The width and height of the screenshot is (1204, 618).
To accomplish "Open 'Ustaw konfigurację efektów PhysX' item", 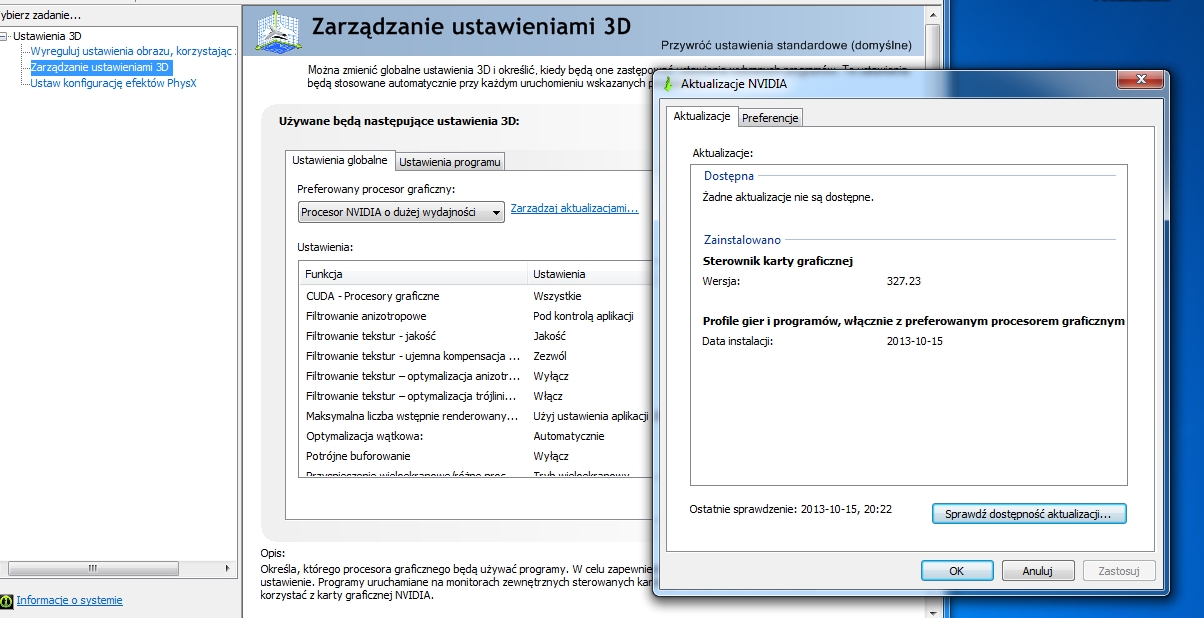I will tap(113, 83).
